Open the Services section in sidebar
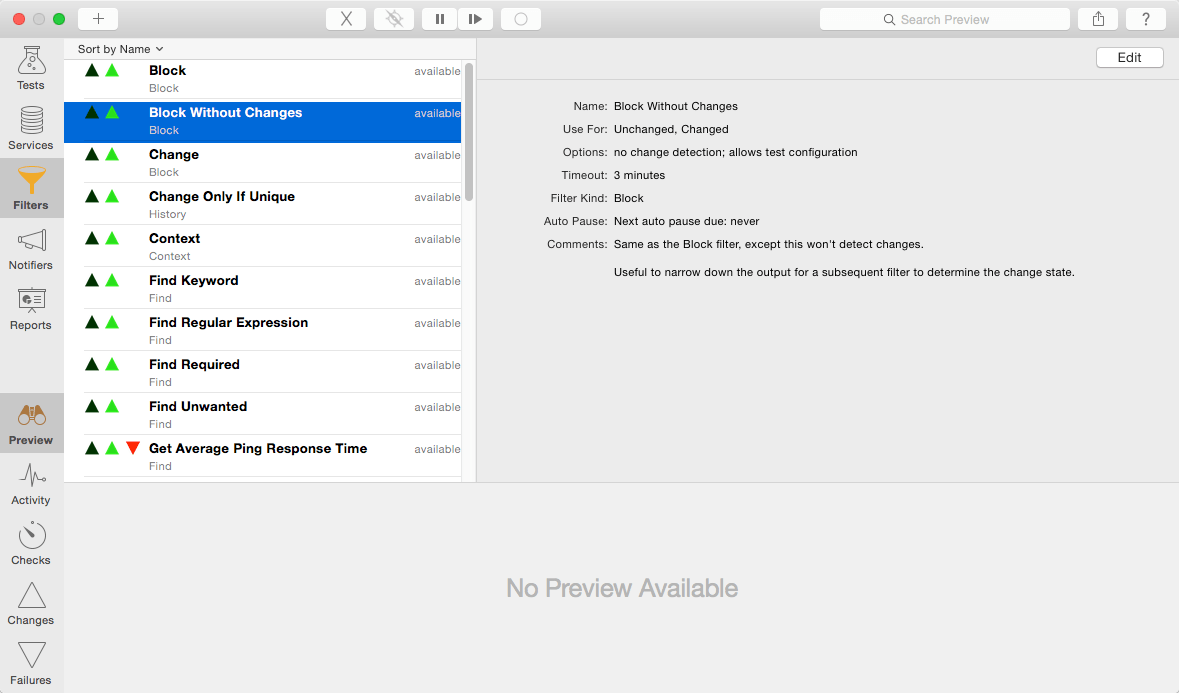Image resolution: width=1179 pixels, height=693 pixels. pos(31,128)
